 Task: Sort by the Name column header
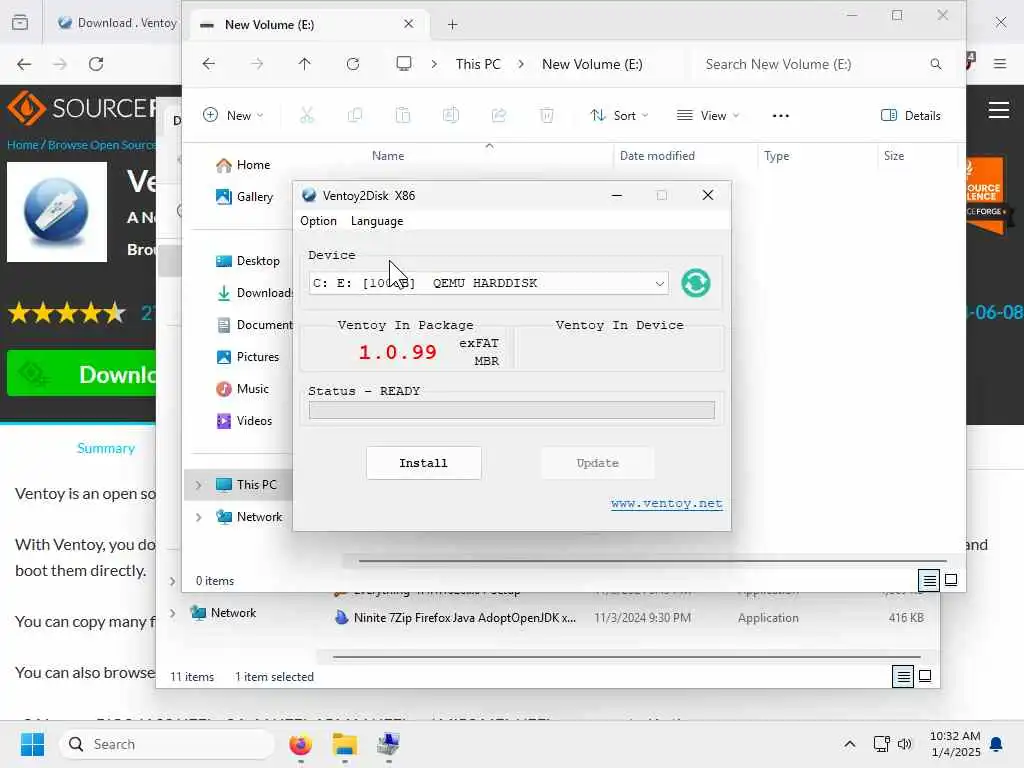click(x=388, y=155)
